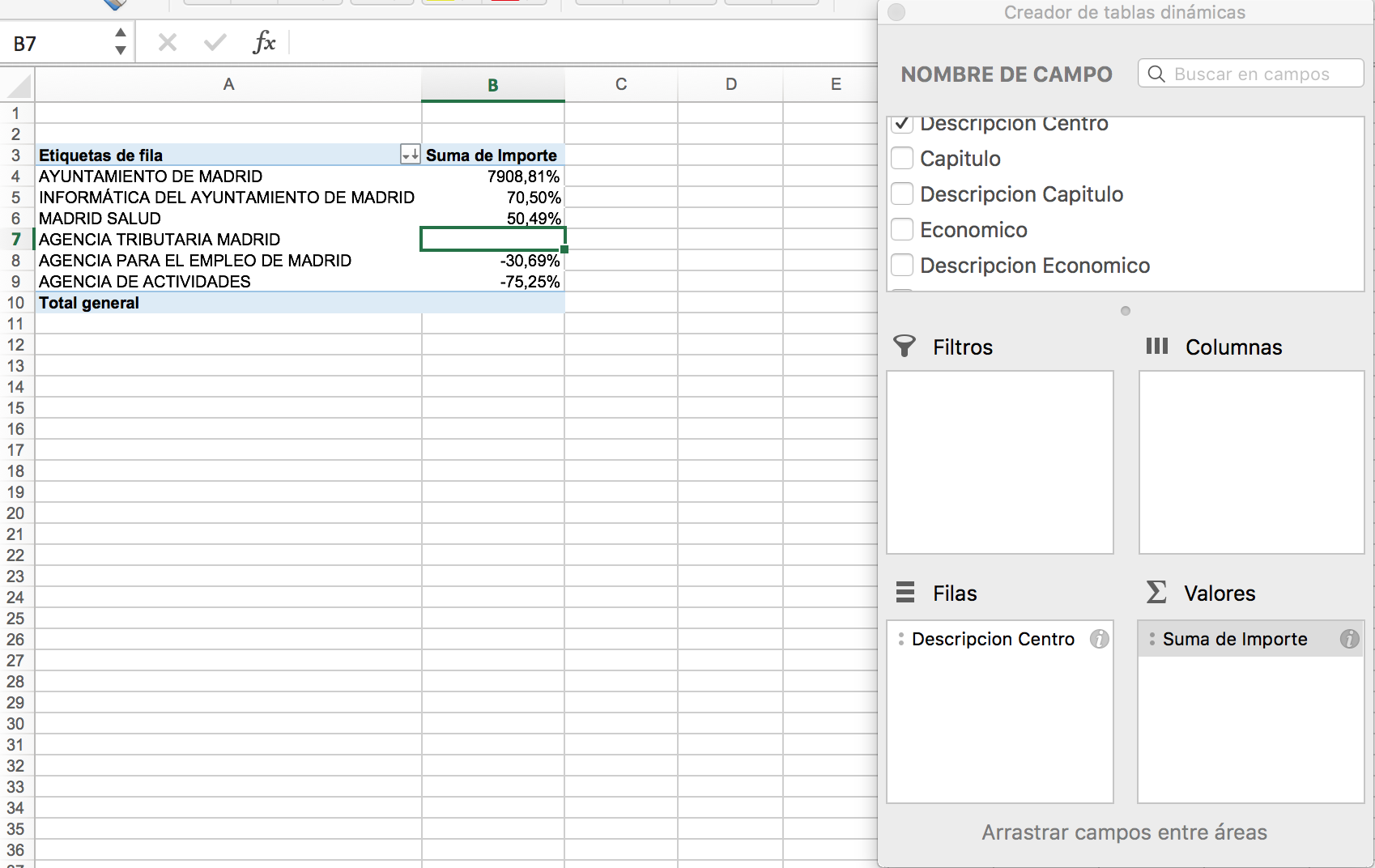Click the Columnas bars icon
This screenshot has width=1375, height=868.
1157,347
